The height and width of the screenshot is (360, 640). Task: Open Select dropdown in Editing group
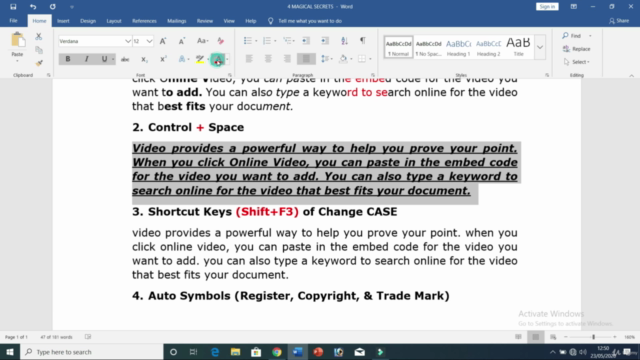577,62
